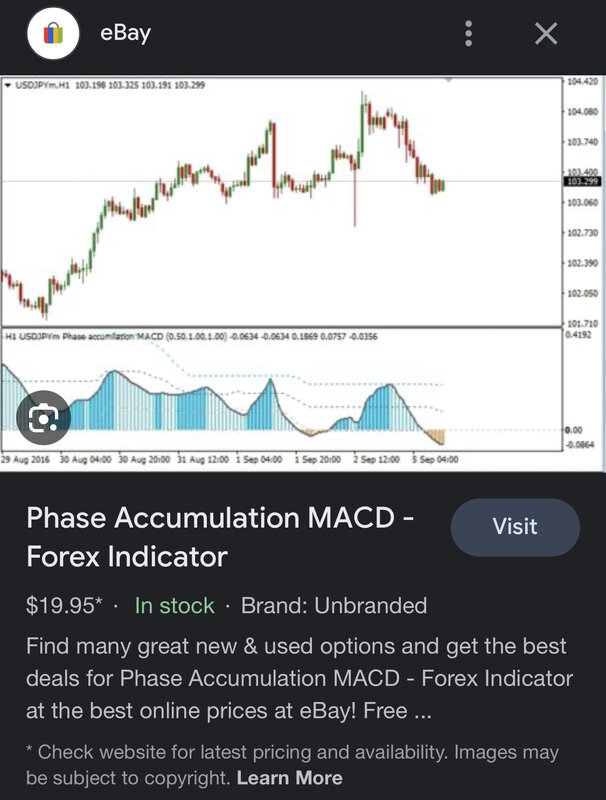
Task: Click the 103.299 current price tag
Action: pyautogui.click(x=582, y=182)
